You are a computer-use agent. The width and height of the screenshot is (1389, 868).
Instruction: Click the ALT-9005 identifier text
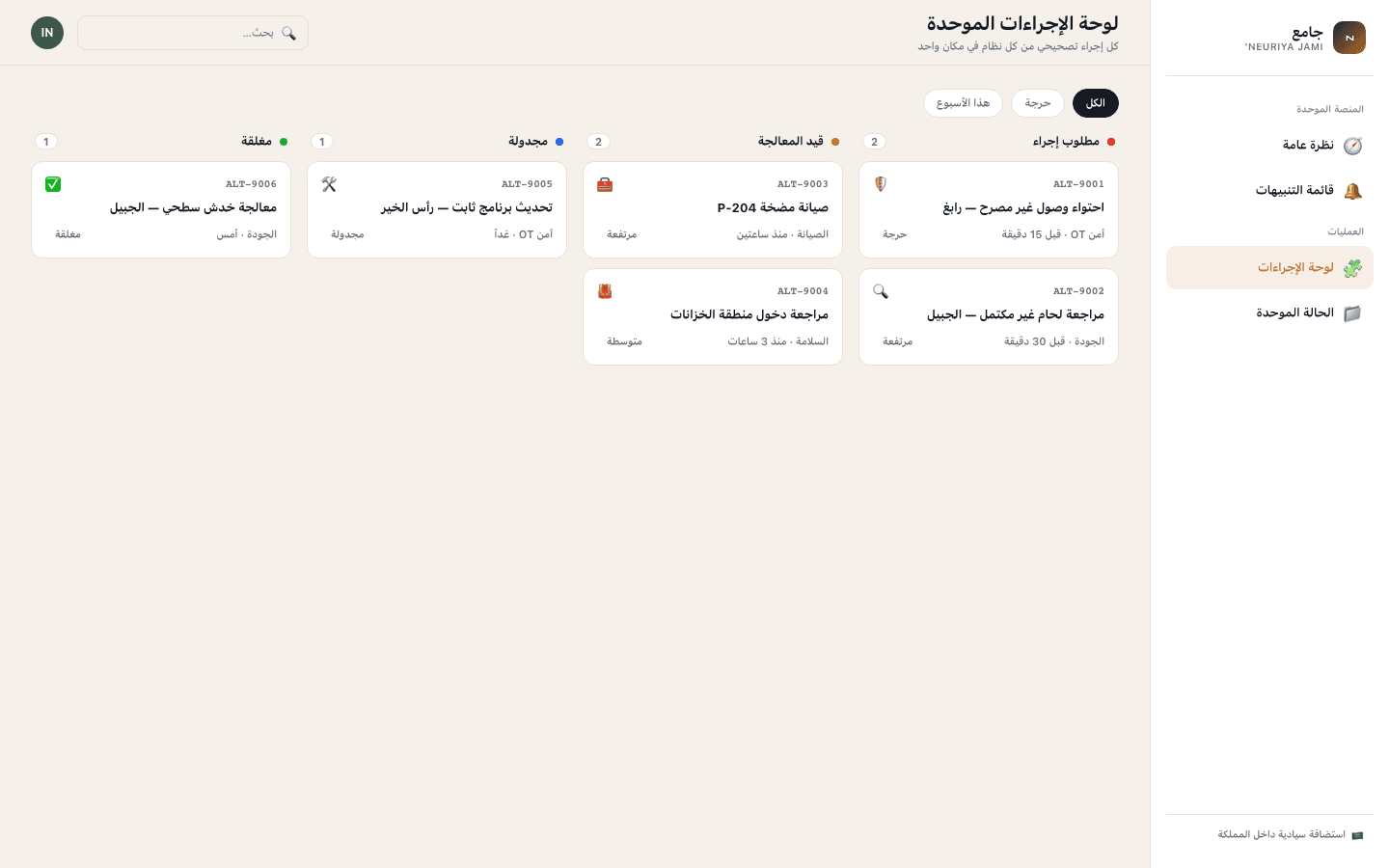tap(527, 184)
